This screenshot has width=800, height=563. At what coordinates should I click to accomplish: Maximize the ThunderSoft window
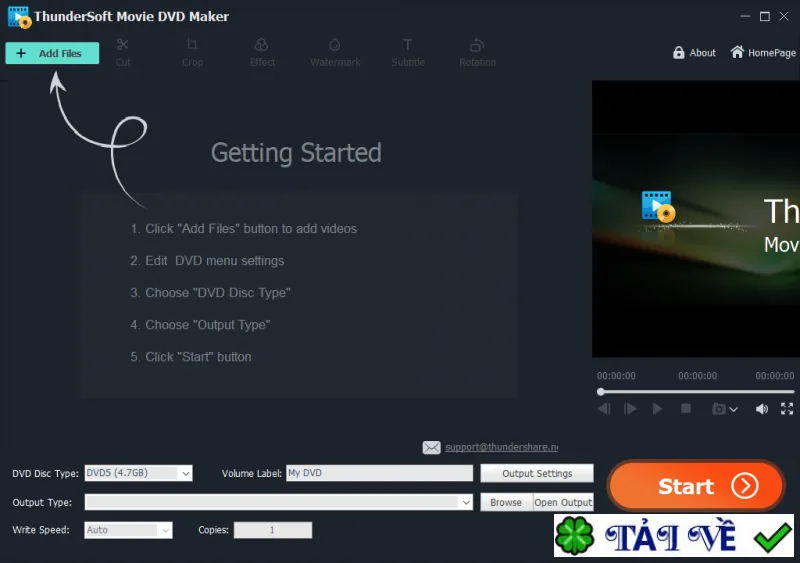tap(765, 16)
